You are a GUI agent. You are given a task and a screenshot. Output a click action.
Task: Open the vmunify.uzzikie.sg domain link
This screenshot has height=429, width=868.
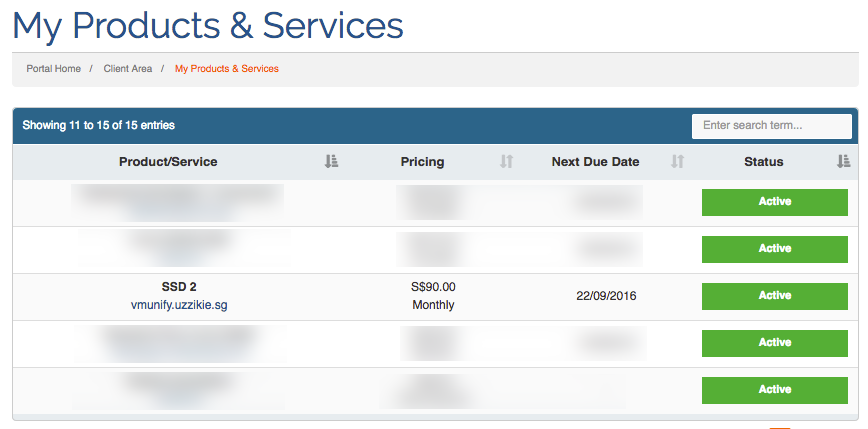point(179,305)
